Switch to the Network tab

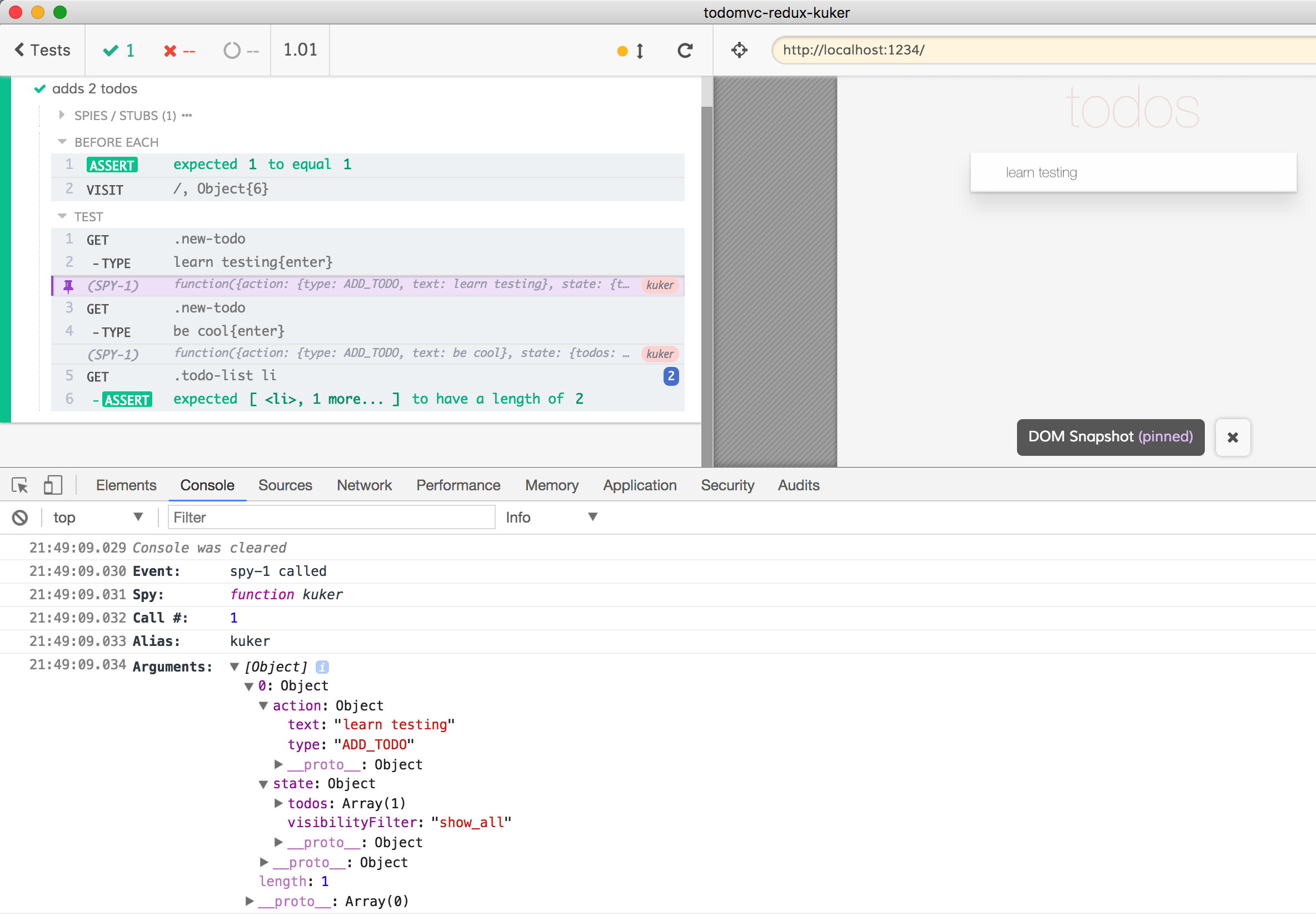[364, 486]
